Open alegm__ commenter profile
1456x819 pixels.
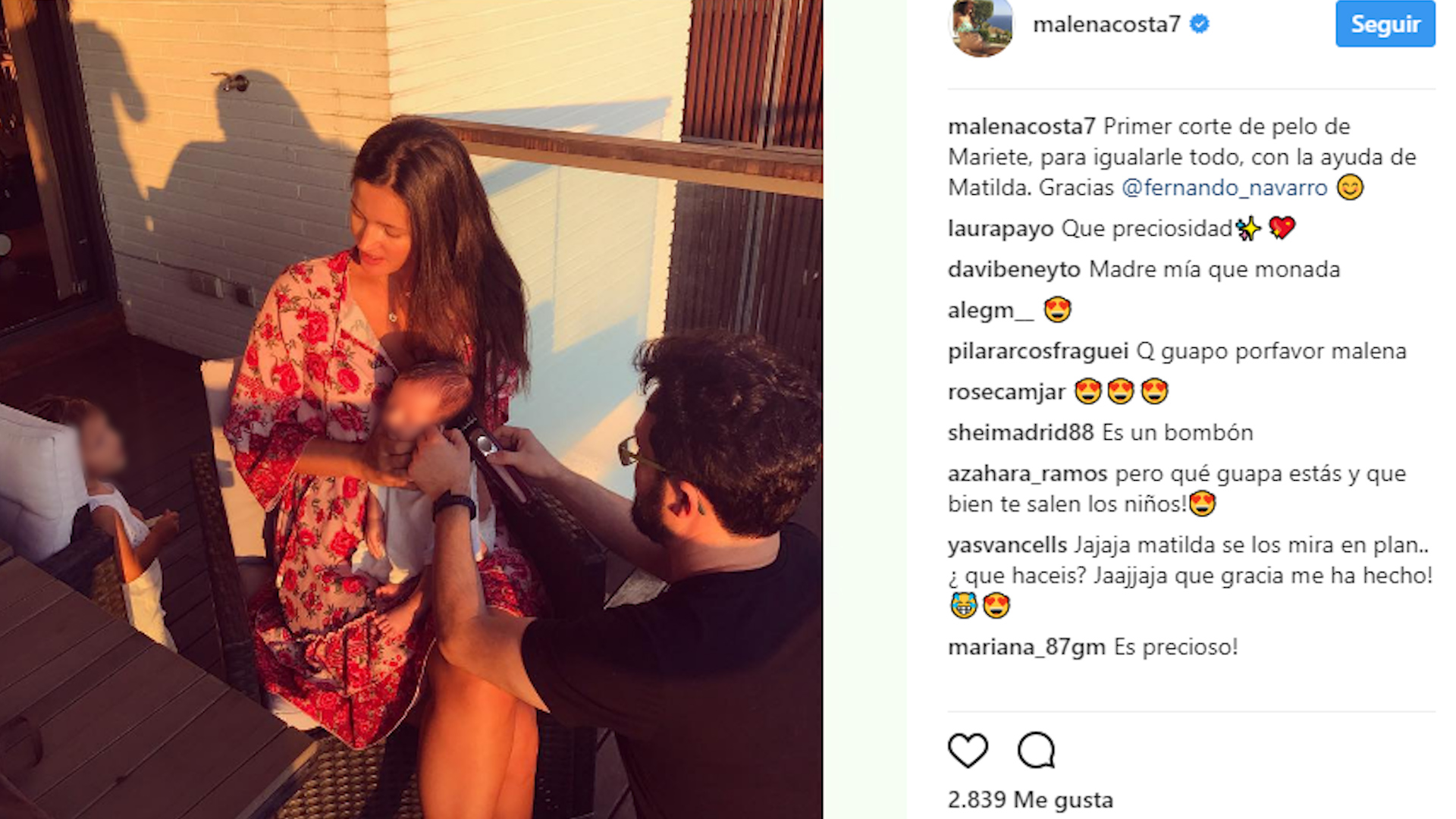pyautogui.click(x=990, y=310)
